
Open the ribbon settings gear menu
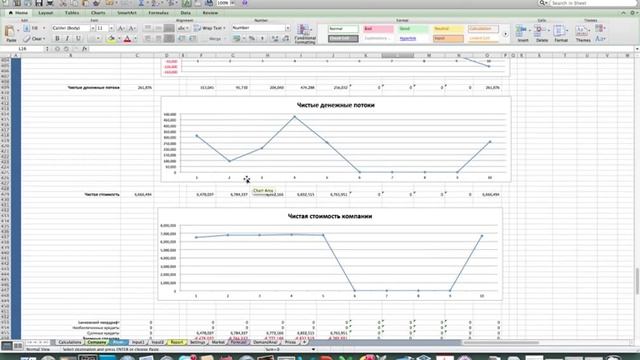pos(633,13)
